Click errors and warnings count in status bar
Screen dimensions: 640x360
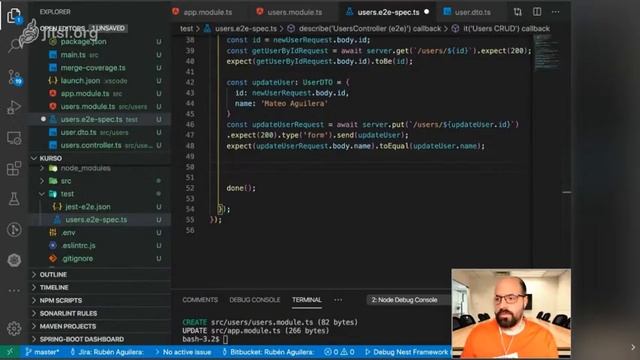[x=339, y=352]
